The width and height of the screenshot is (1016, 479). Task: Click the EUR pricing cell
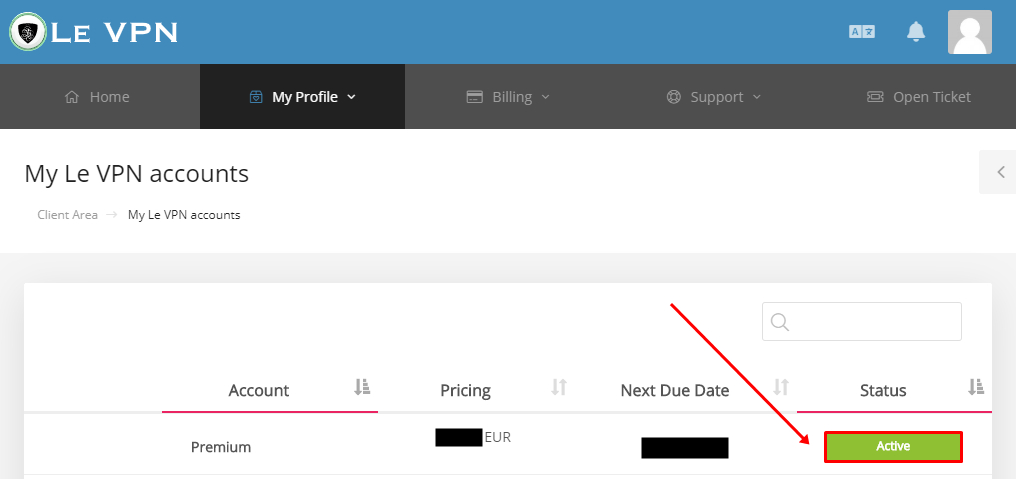498,438
